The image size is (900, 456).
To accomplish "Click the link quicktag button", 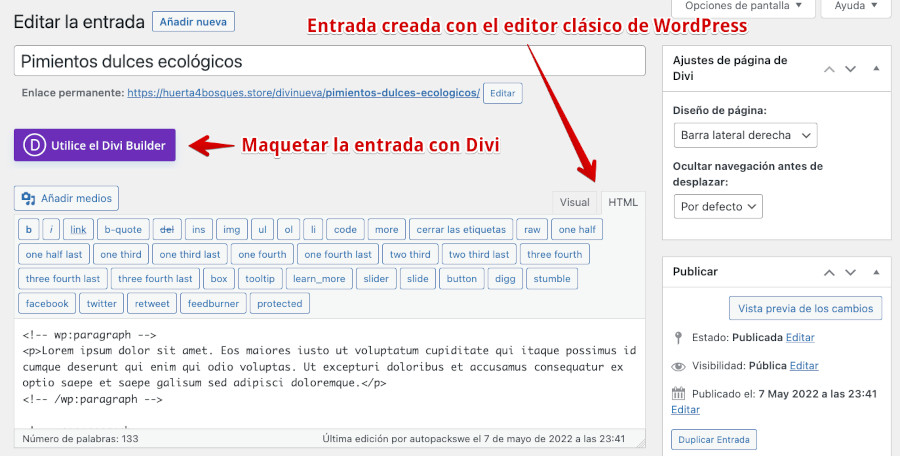I will point(78,230).
